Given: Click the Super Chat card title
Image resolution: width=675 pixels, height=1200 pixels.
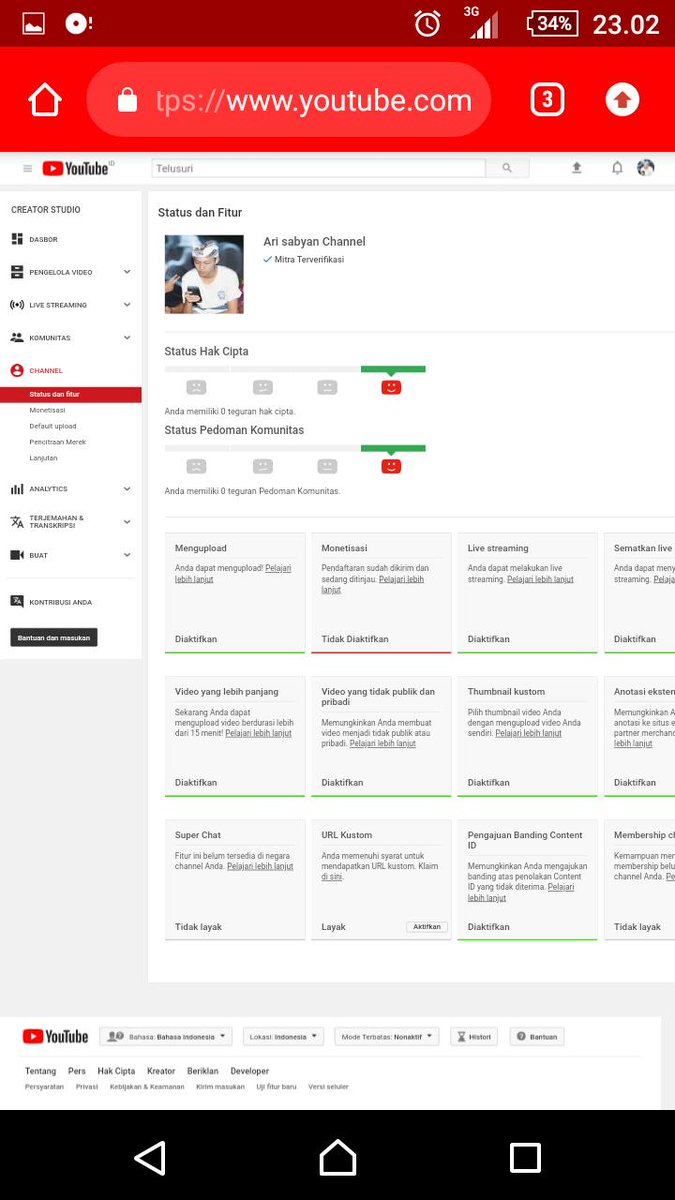Looking at the screenshot, I should [x=198, y=835].
